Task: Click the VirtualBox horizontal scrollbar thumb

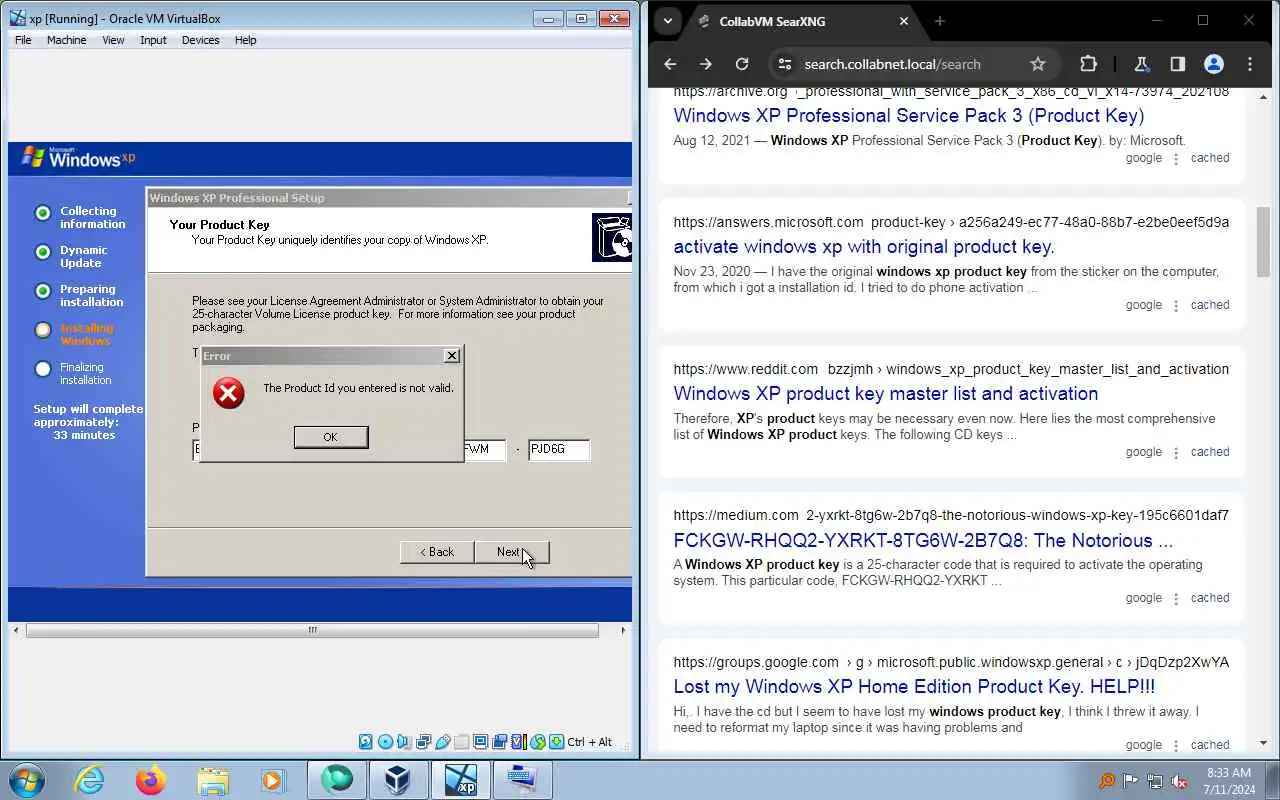Action: pyautogui.click(x=312, y=630)
